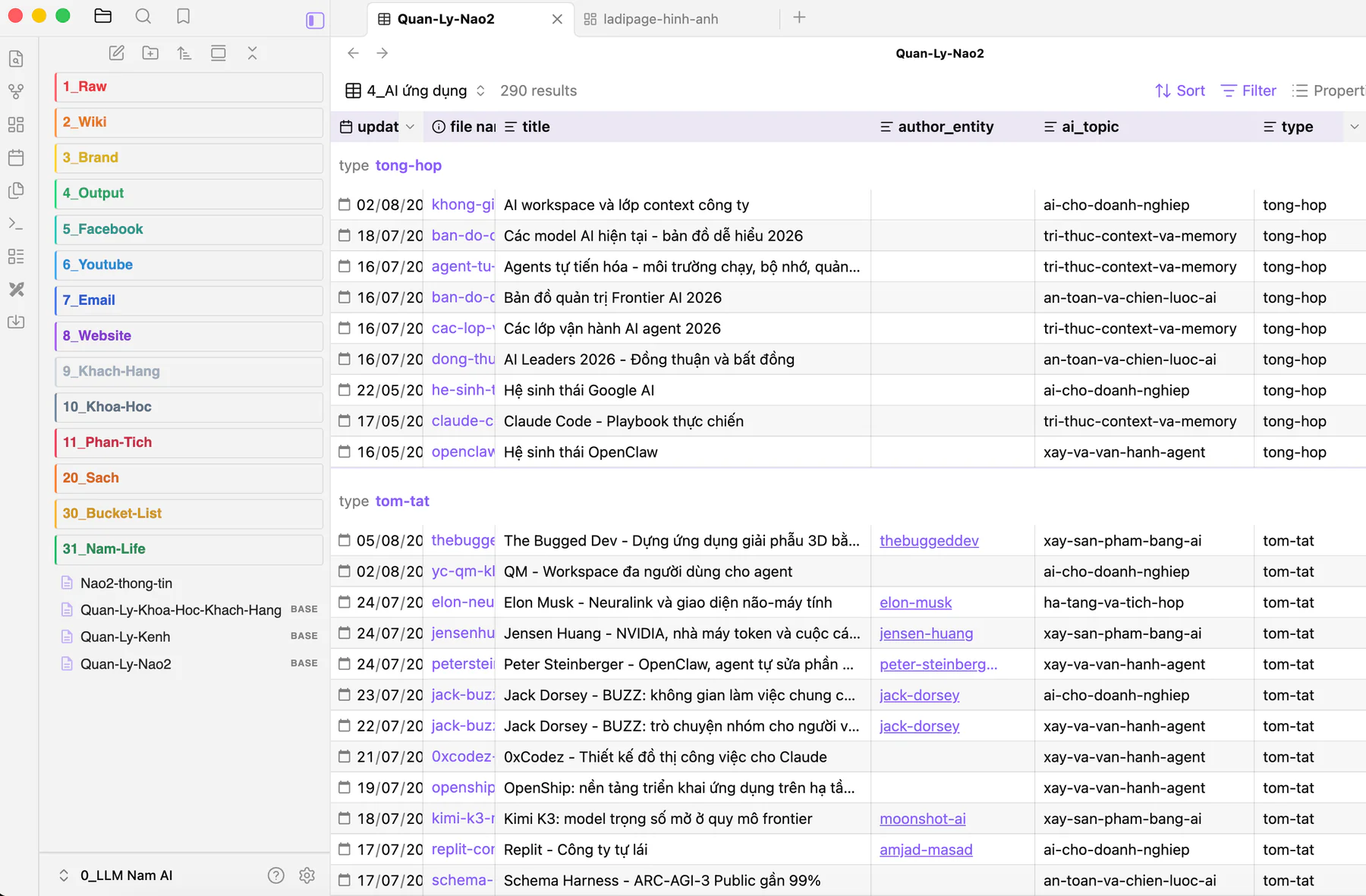The height and width of the screenshot is (896, 1366).
Task: Open the Nao2-thong-tin note
Action: point(189,583)
